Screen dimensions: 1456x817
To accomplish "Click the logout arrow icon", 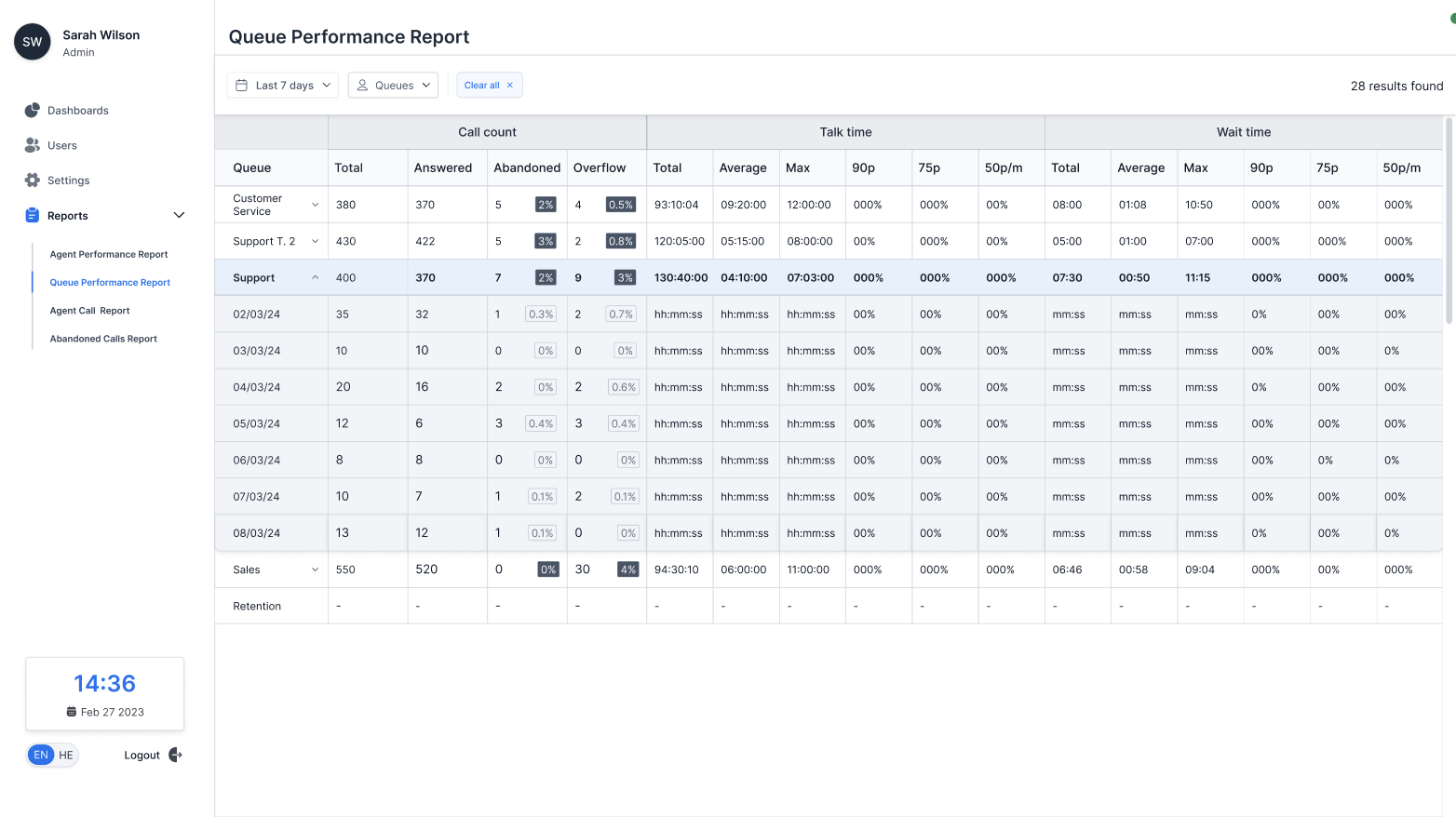I will [175, 755].
